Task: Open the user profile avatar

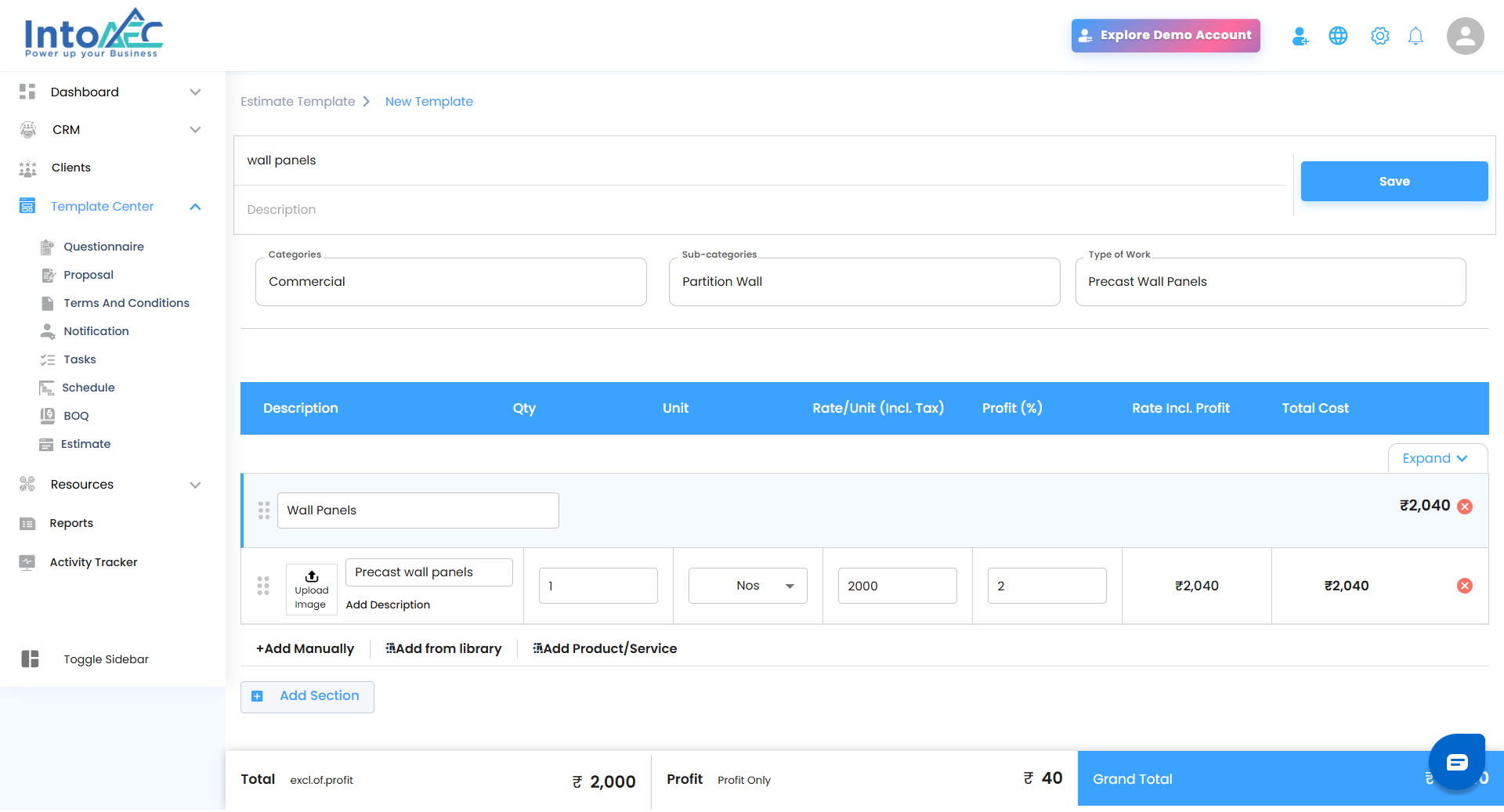Action: (x=1465, y=36)
